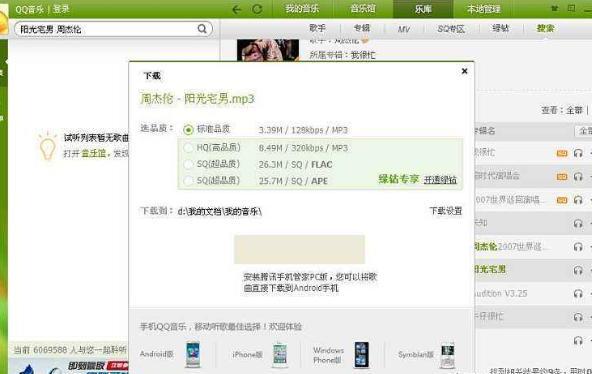Switch to the 我的音乐 tab
Image resolution: width=592 pixels, height=374 pixels.
pos(302,9)
